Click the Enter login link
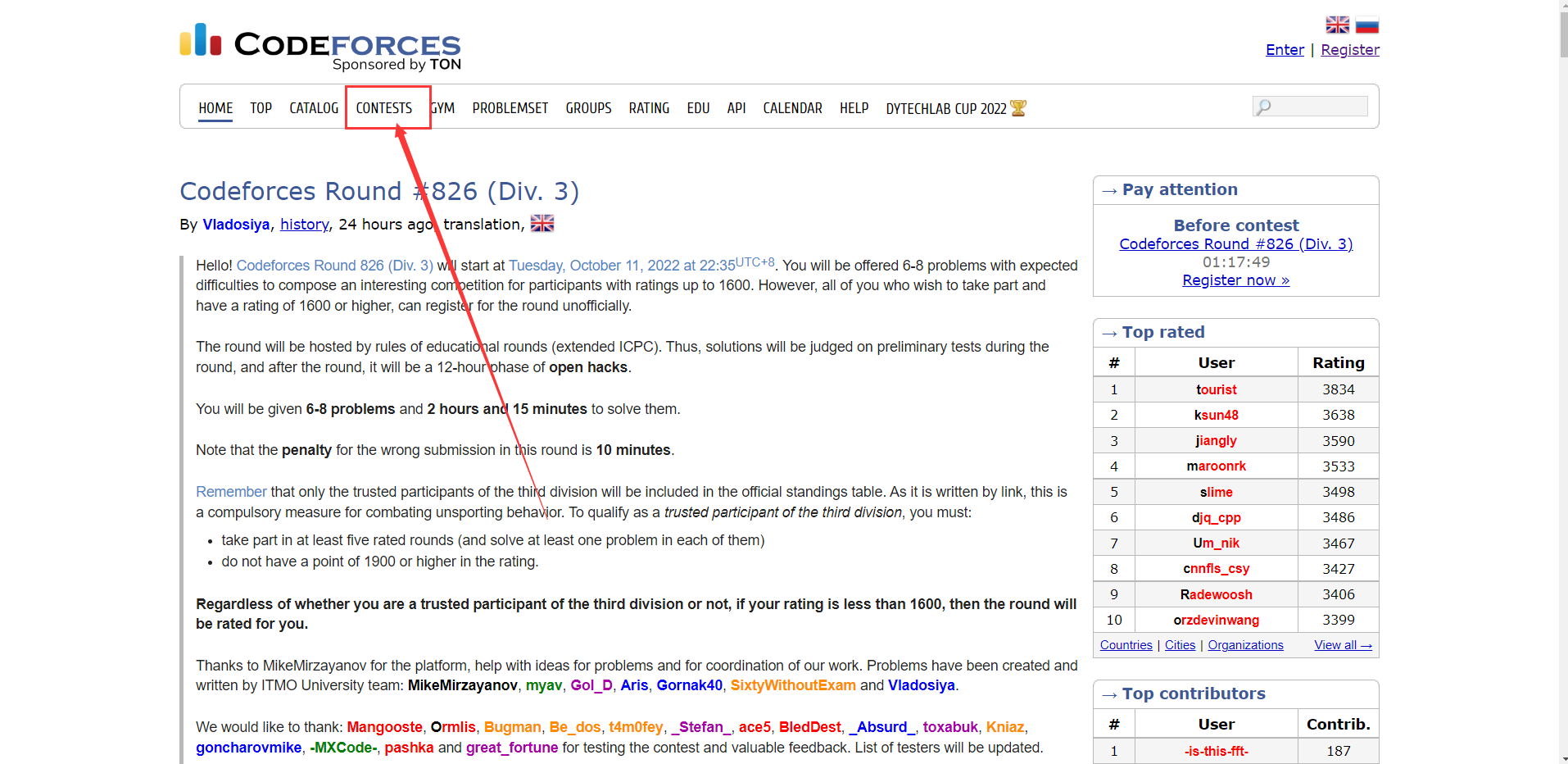1568x764 pixels. point(1285,49)
